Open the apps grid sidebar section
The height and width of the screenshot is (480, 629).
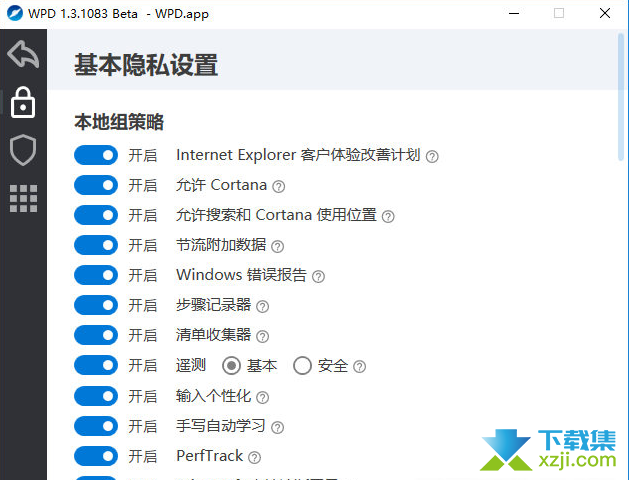tap(23, 198)
